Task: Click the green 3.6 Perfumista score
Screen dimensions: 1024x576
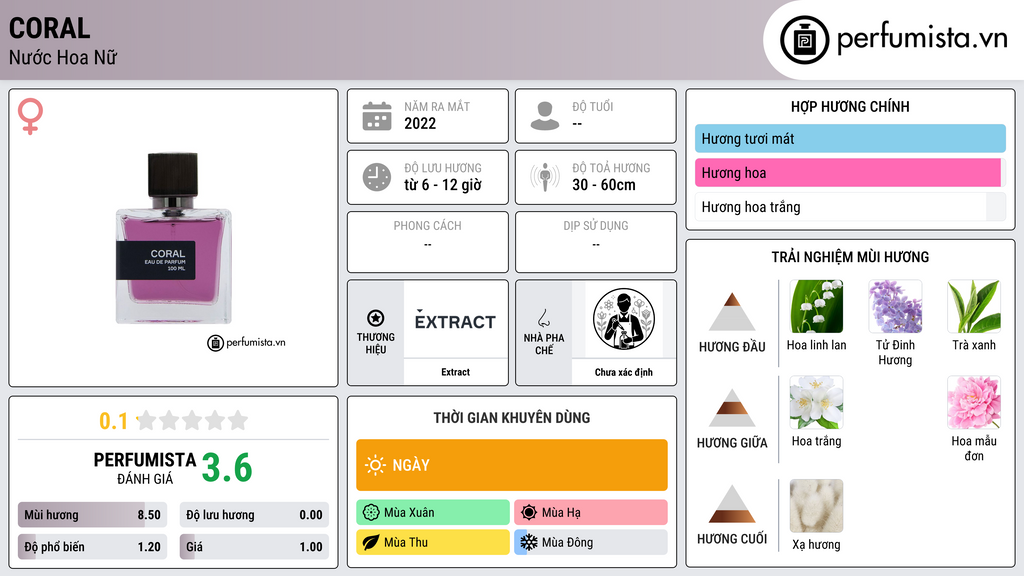Action: tap(227, 468)
